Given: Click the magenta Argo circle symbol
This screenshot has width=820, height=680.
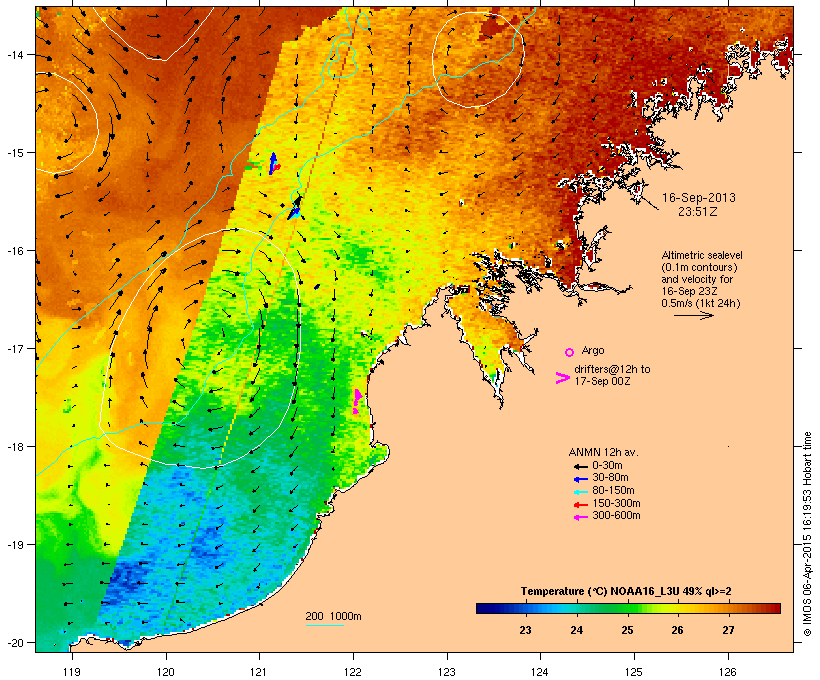Looking at the screenshot, I should [x=570, y=352].
